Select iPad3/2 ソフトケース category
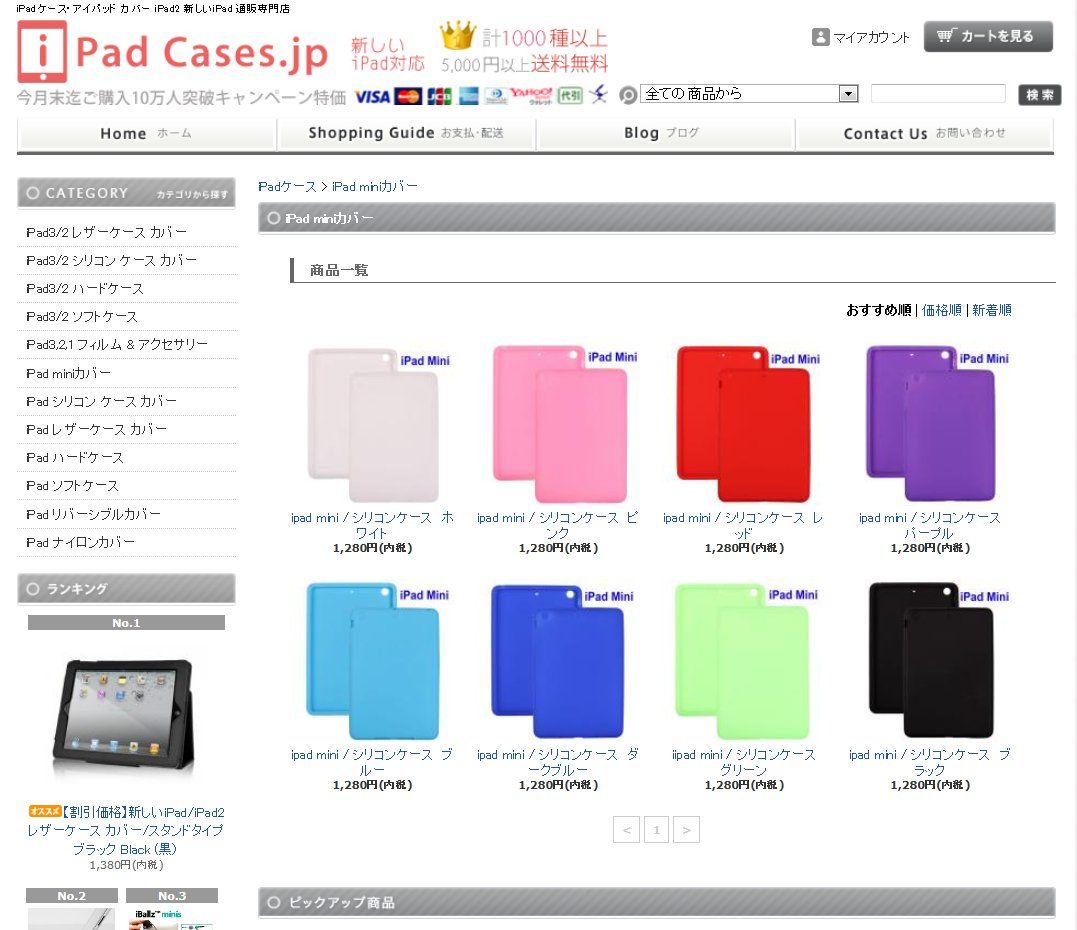The height and width of the screenshot is (930, 1077). tap(81, 317)
